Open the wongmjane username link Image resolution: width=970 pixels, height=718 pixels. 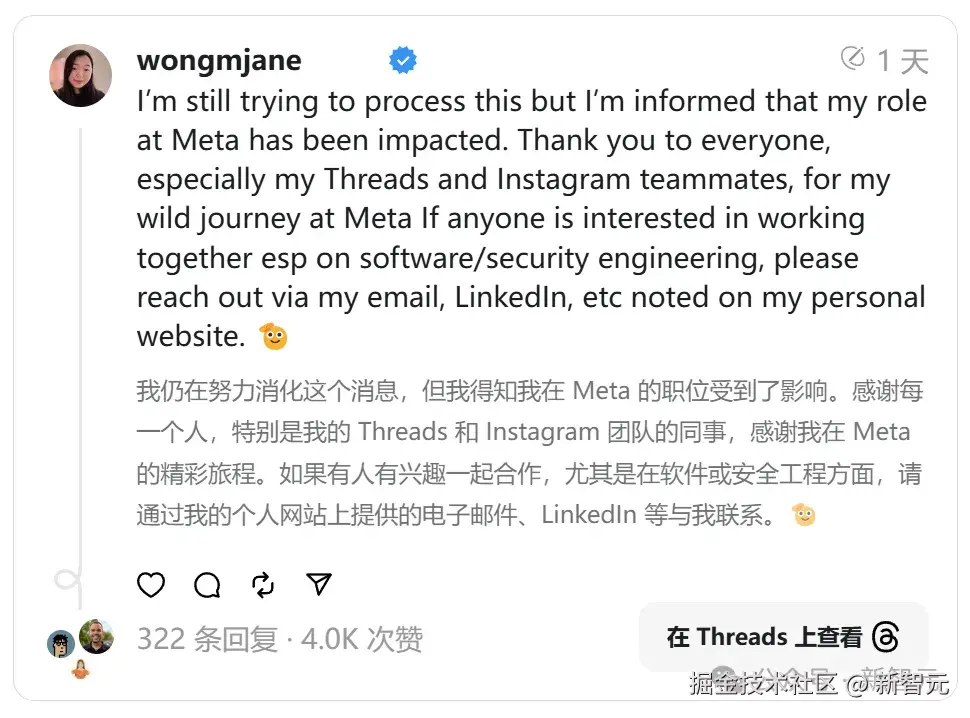tap(219, 61)
